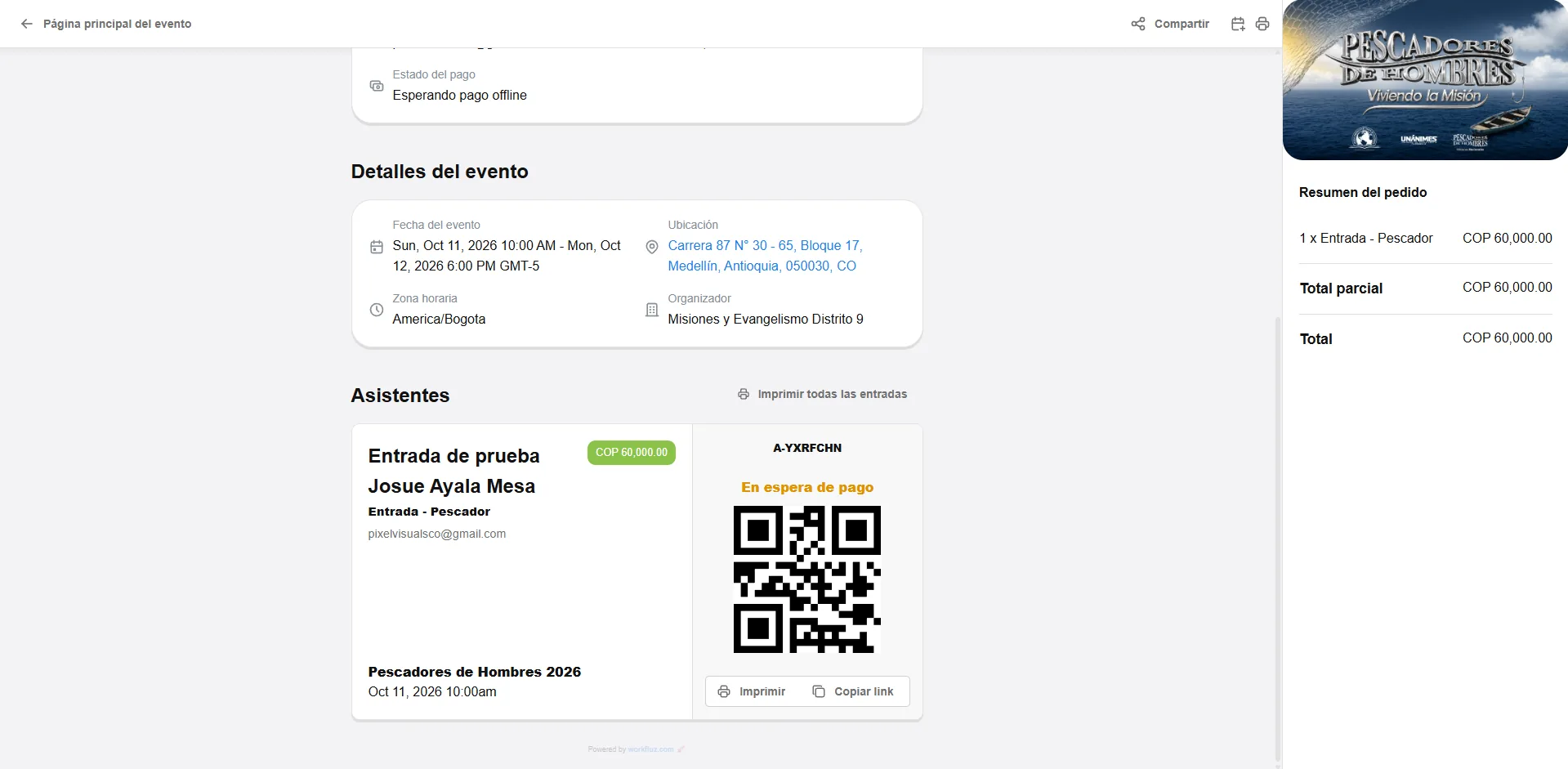Click the Detalles del evento heading
1568x769 pixels.
440,172
